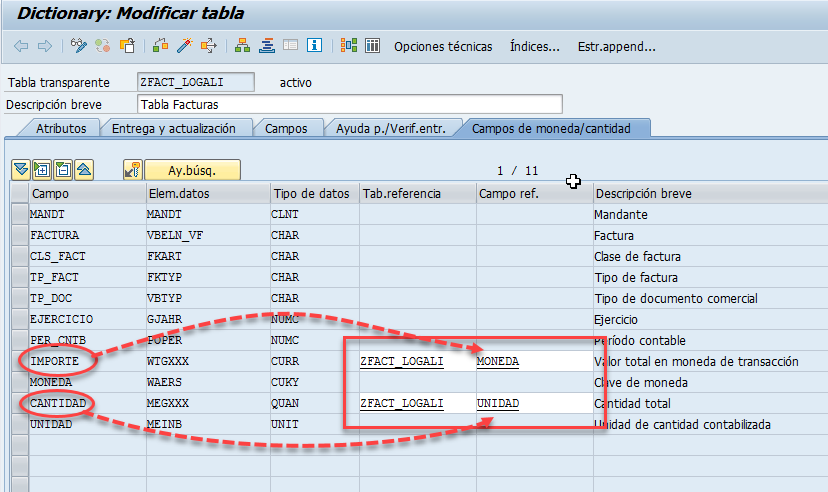Click the collapse-all double up arrow icon
This screenshot has height=492, width=828.
(x=84, y=170)
